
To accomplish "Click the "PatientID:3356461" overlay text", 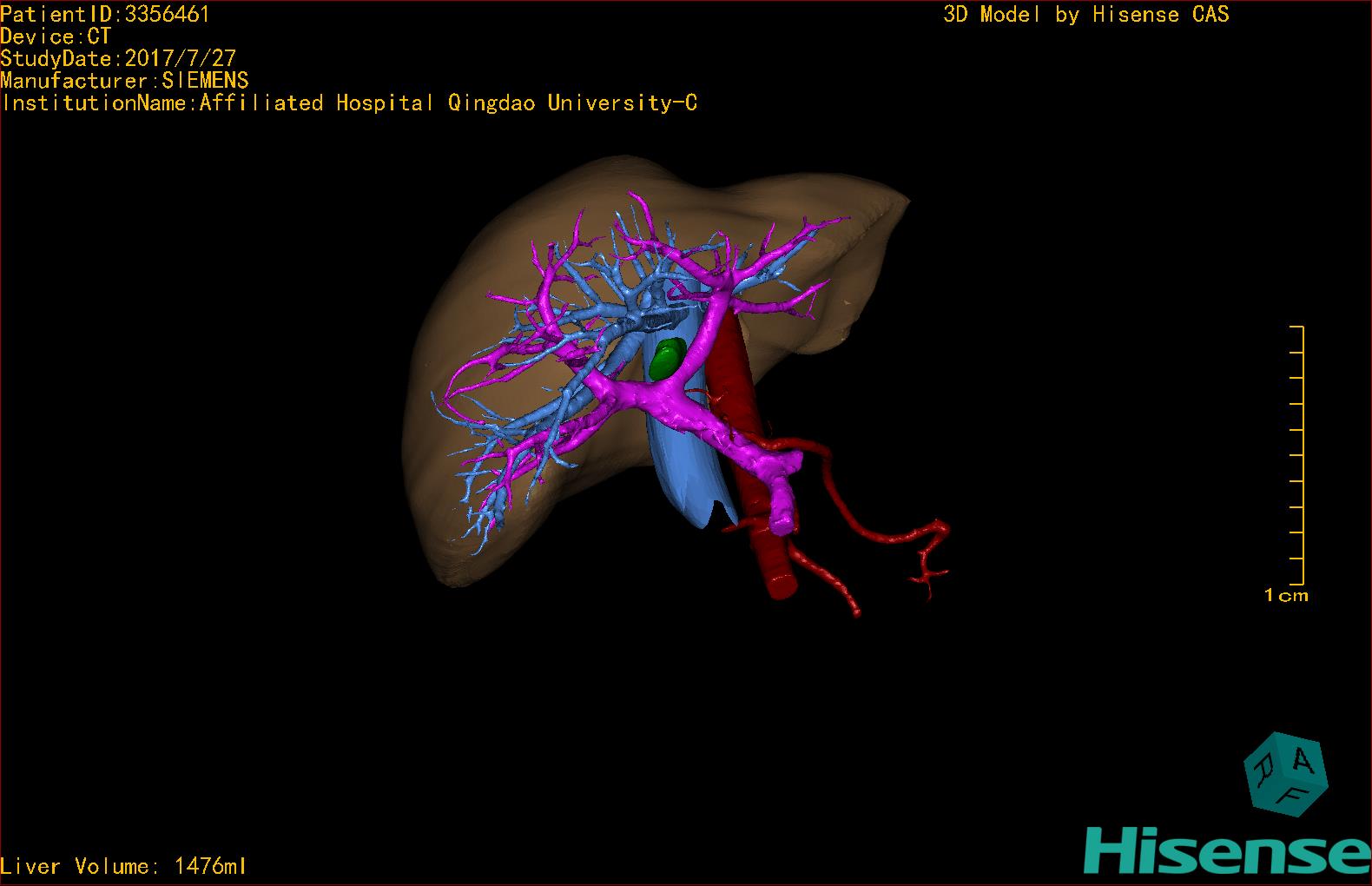I will [105, 14].
